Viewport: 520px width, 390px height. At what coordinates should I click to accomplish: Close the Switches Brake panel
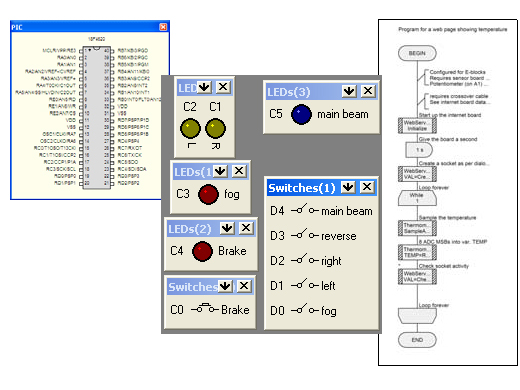click(x=244, y=286)
